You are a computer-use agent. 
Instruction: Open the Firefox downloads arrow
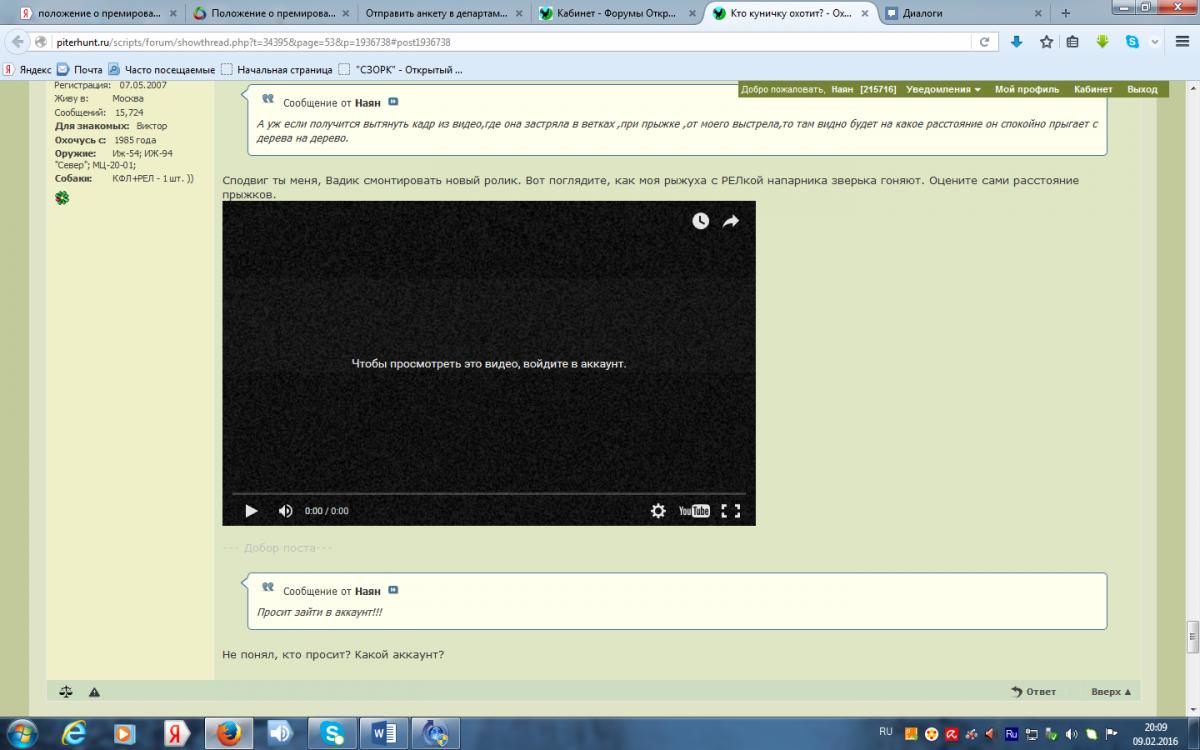[1016, 42]
